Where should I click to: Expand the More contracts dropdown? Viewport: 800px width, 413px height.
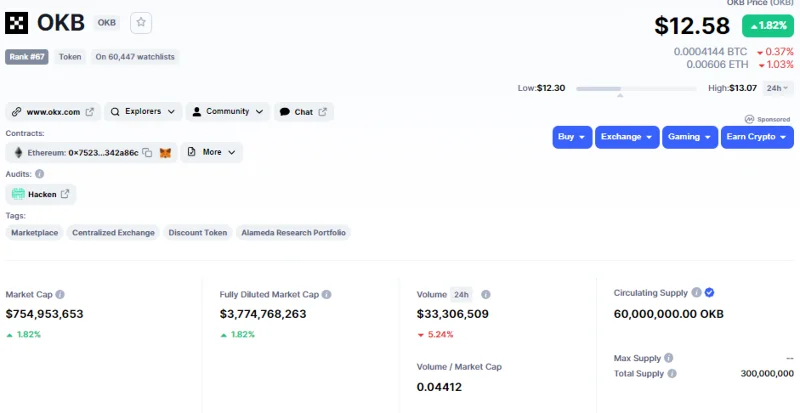pyautogui.click(x=211, y=153)
